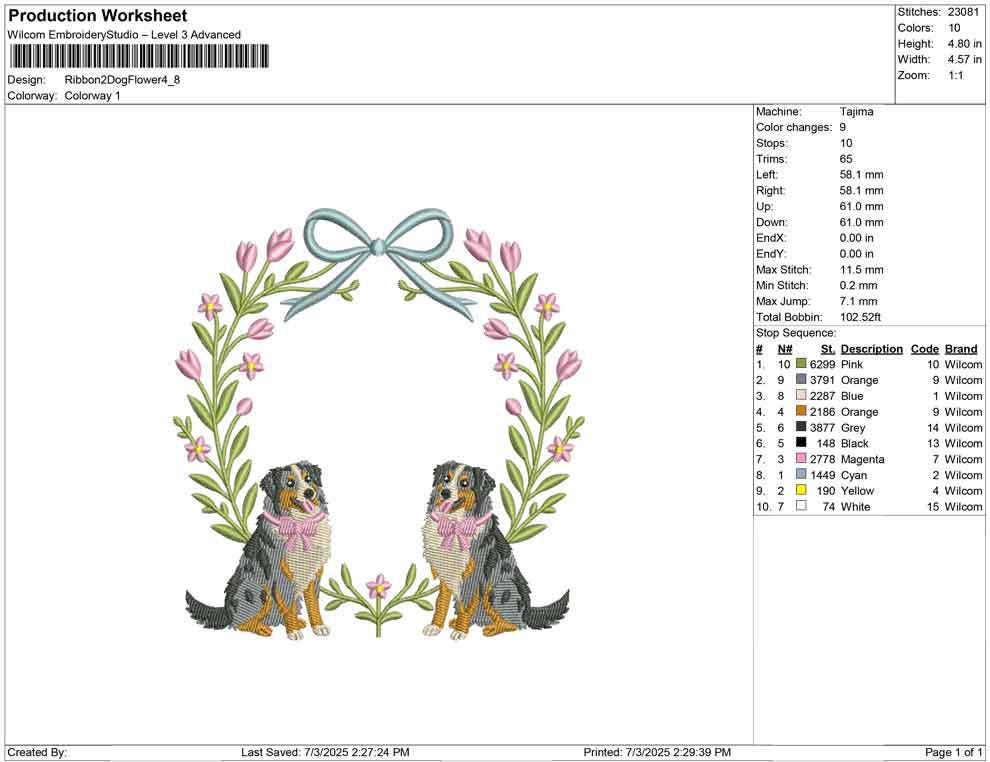
Task: Click the White thread chip for stop 10
Action: pos(800,506)
